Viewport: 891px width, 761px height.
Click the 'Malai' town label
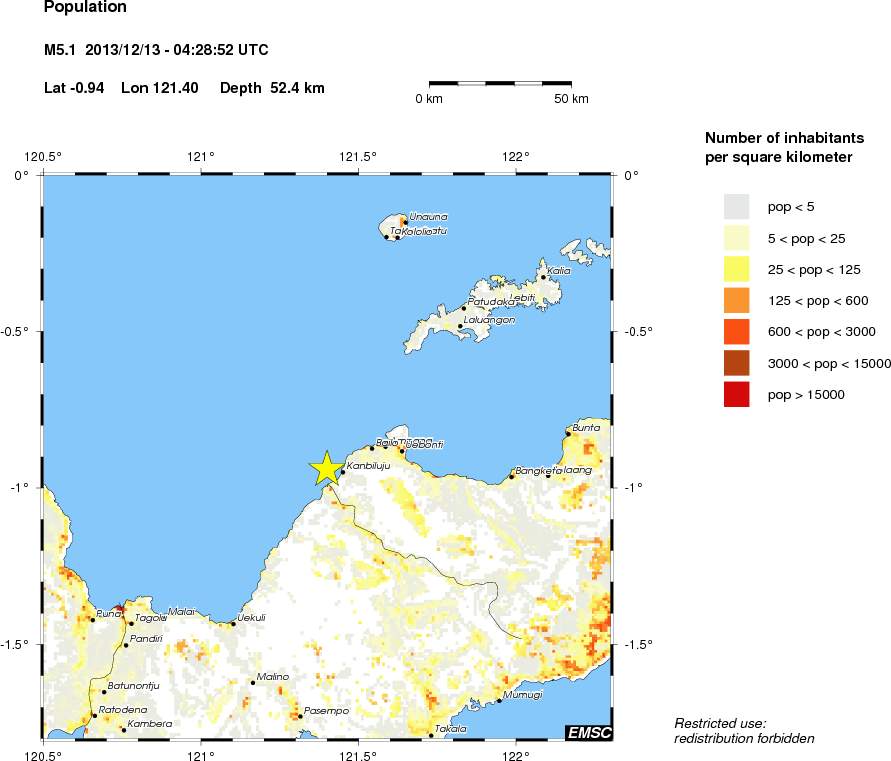point(182,612)
